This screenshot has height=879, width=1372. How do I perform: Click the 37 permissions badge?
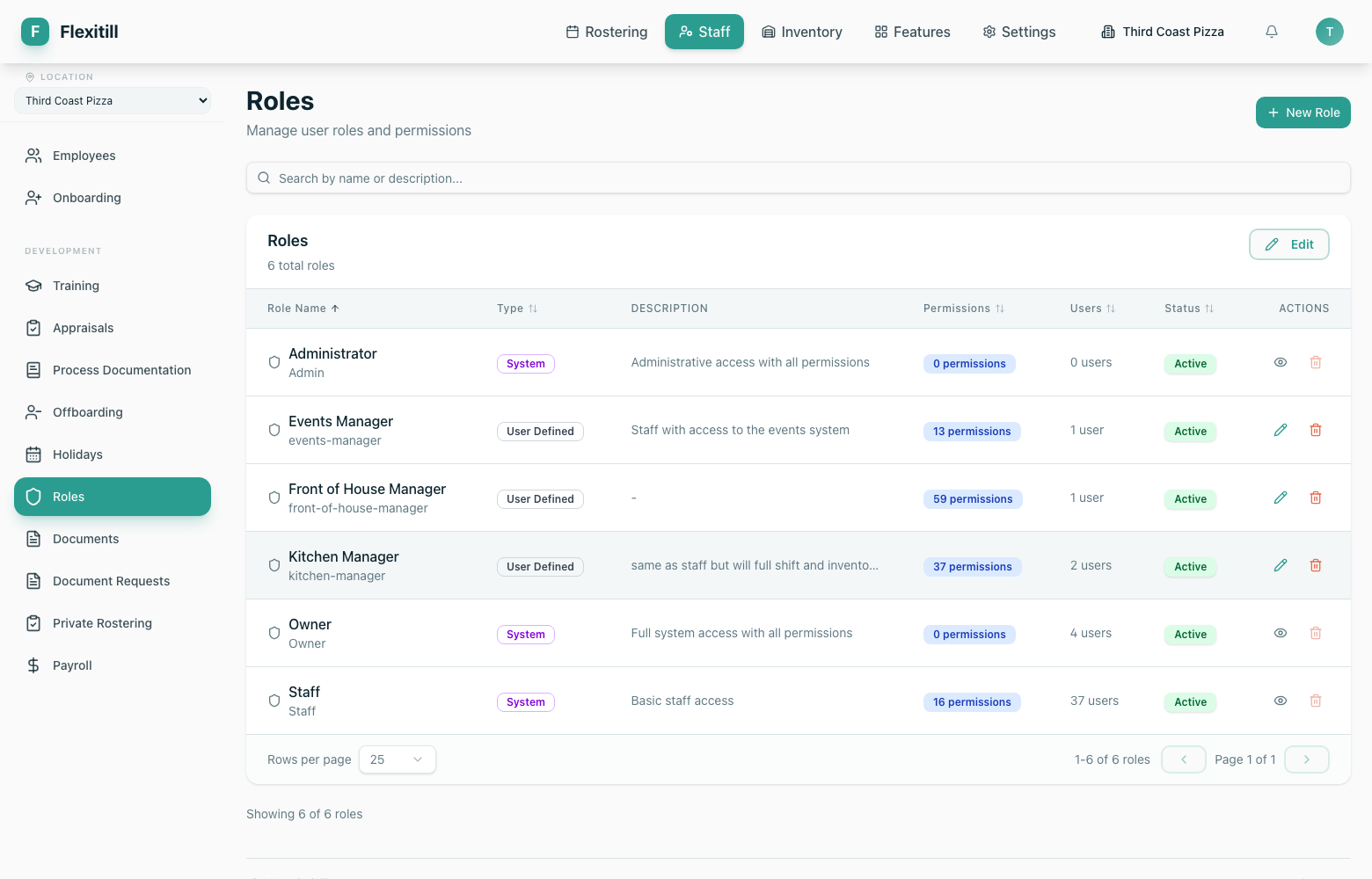click(x=973, y=567)
